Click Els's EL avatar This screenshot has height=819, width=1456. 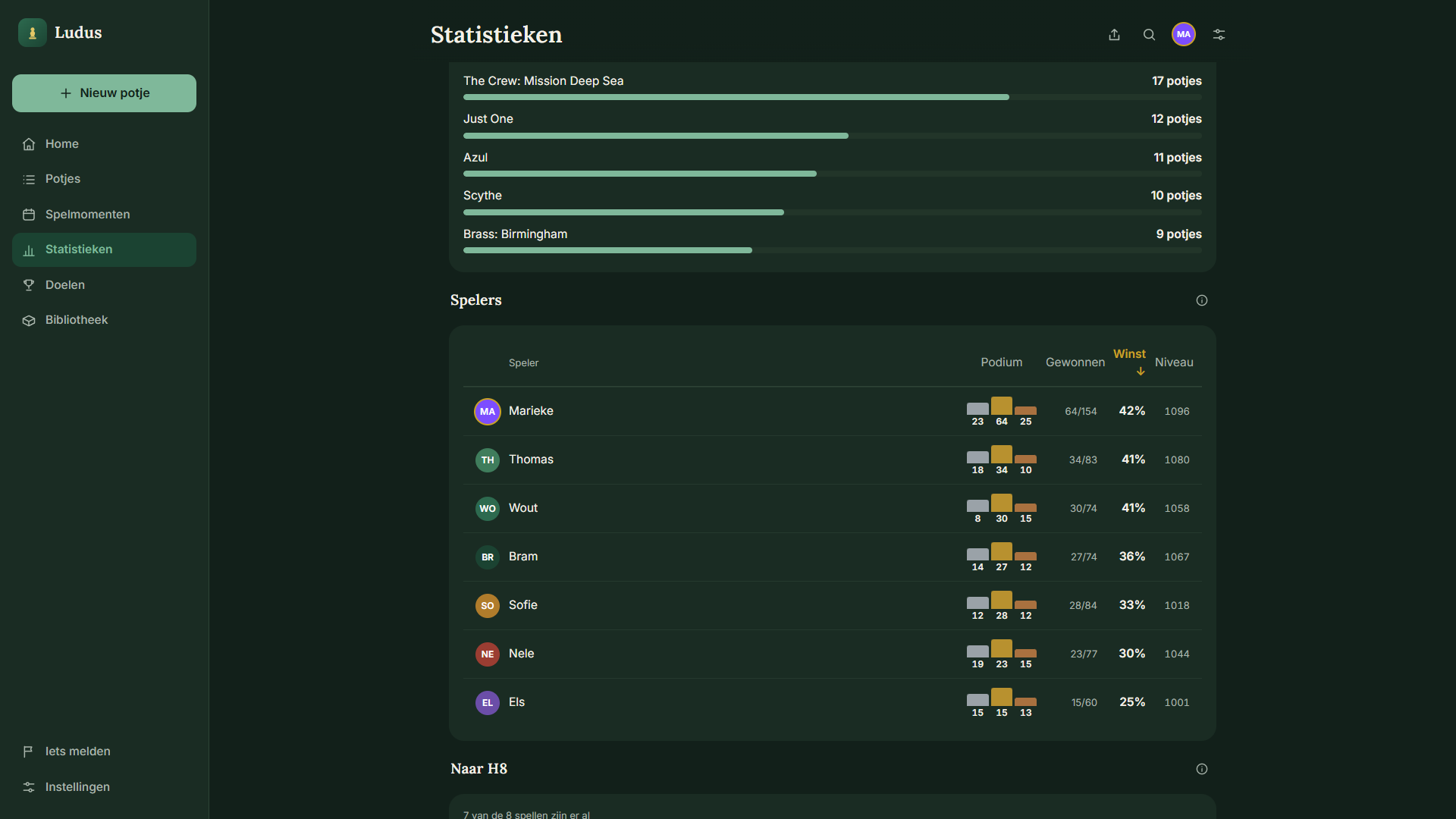click(488, 703)
